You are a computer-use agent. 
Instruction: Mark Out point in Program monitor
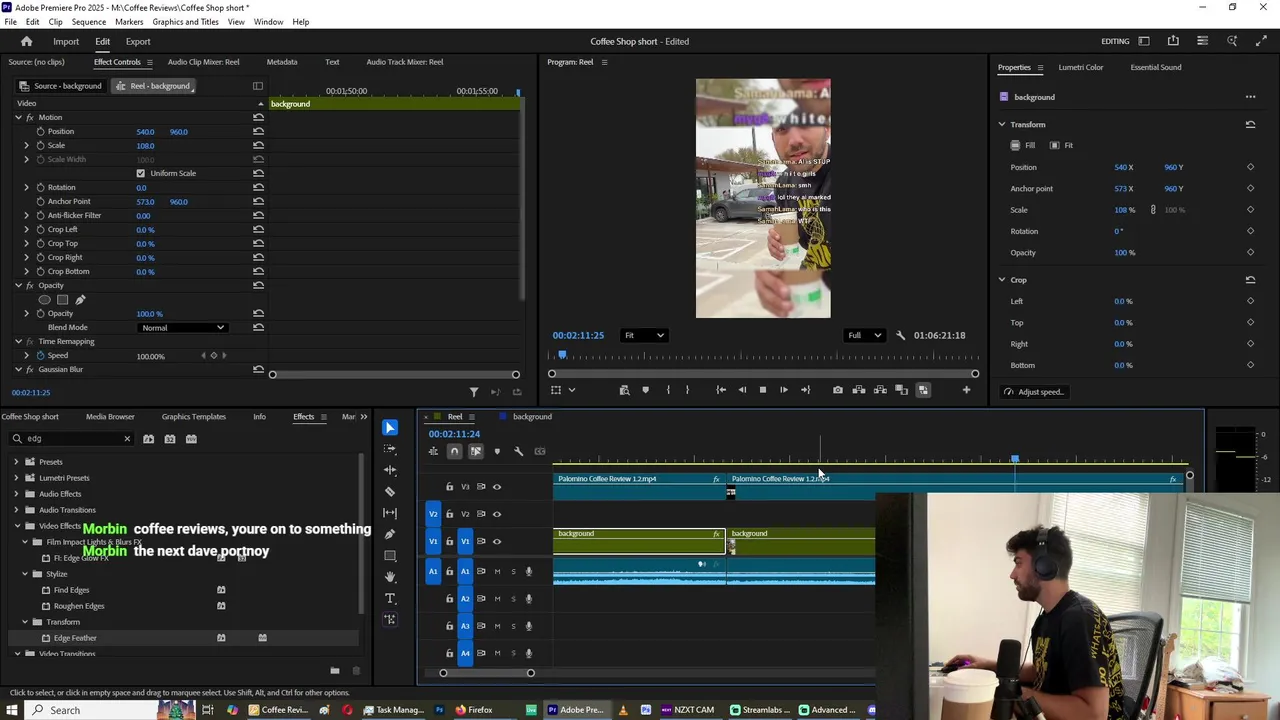click(687, 390)
